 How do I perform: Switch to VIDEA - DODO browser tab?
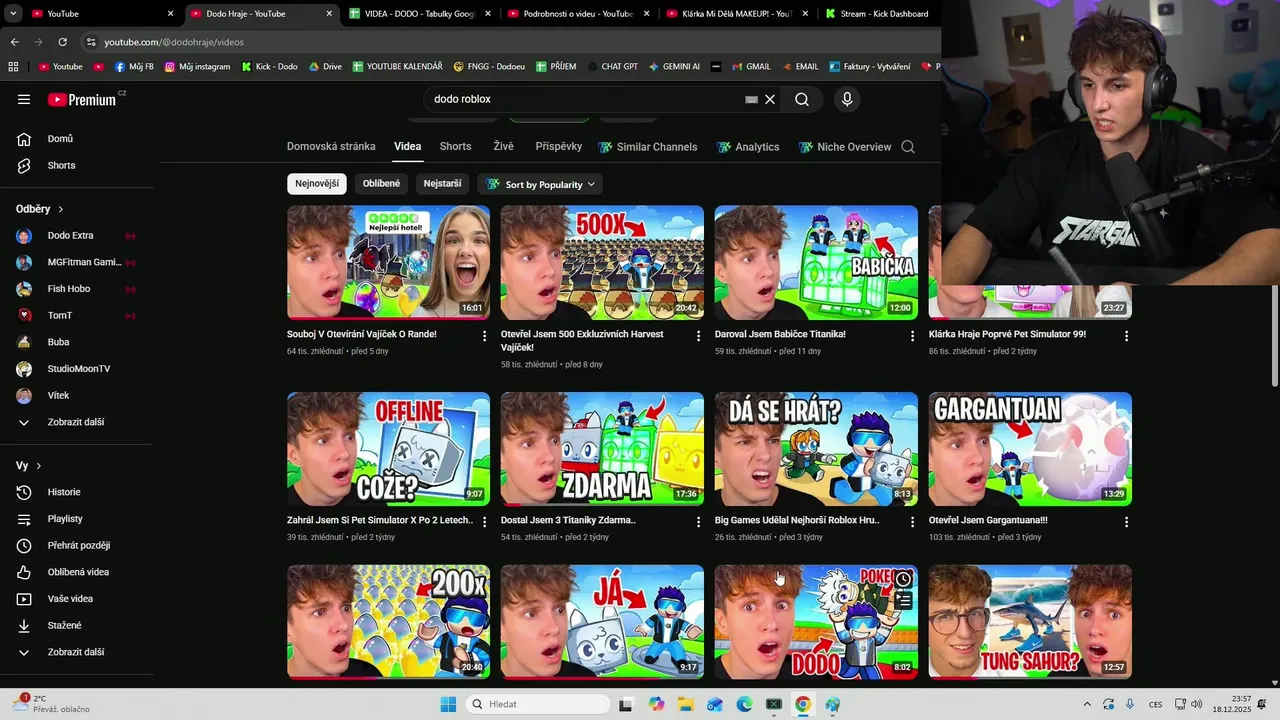[420, 14]
